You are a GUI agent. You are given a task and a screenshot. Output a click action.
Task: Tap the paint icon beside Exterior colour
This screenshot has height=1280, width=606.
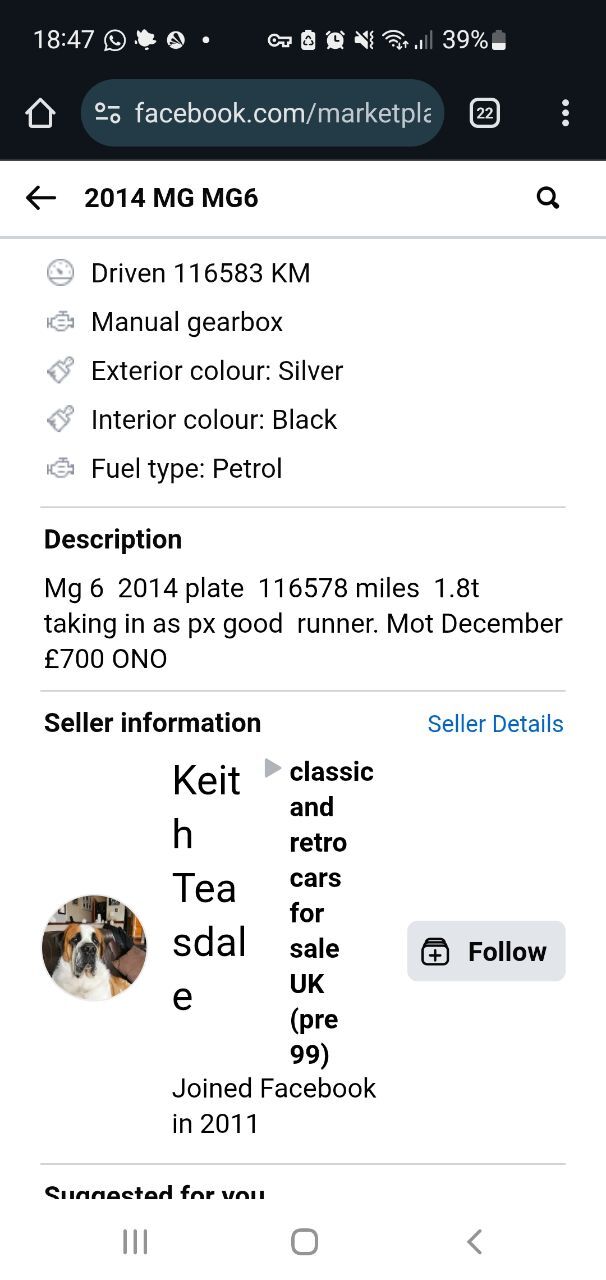click(x=61, y=371)
